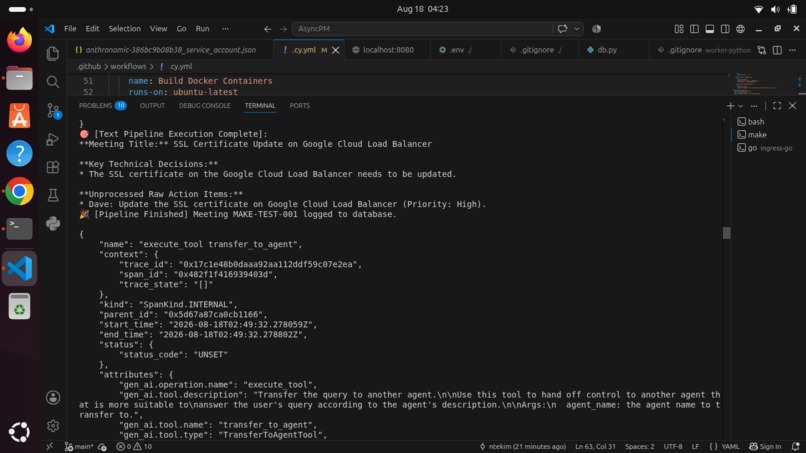806x453 pixels.
Task: Open the remote window indicator
Action: point(49,446)
